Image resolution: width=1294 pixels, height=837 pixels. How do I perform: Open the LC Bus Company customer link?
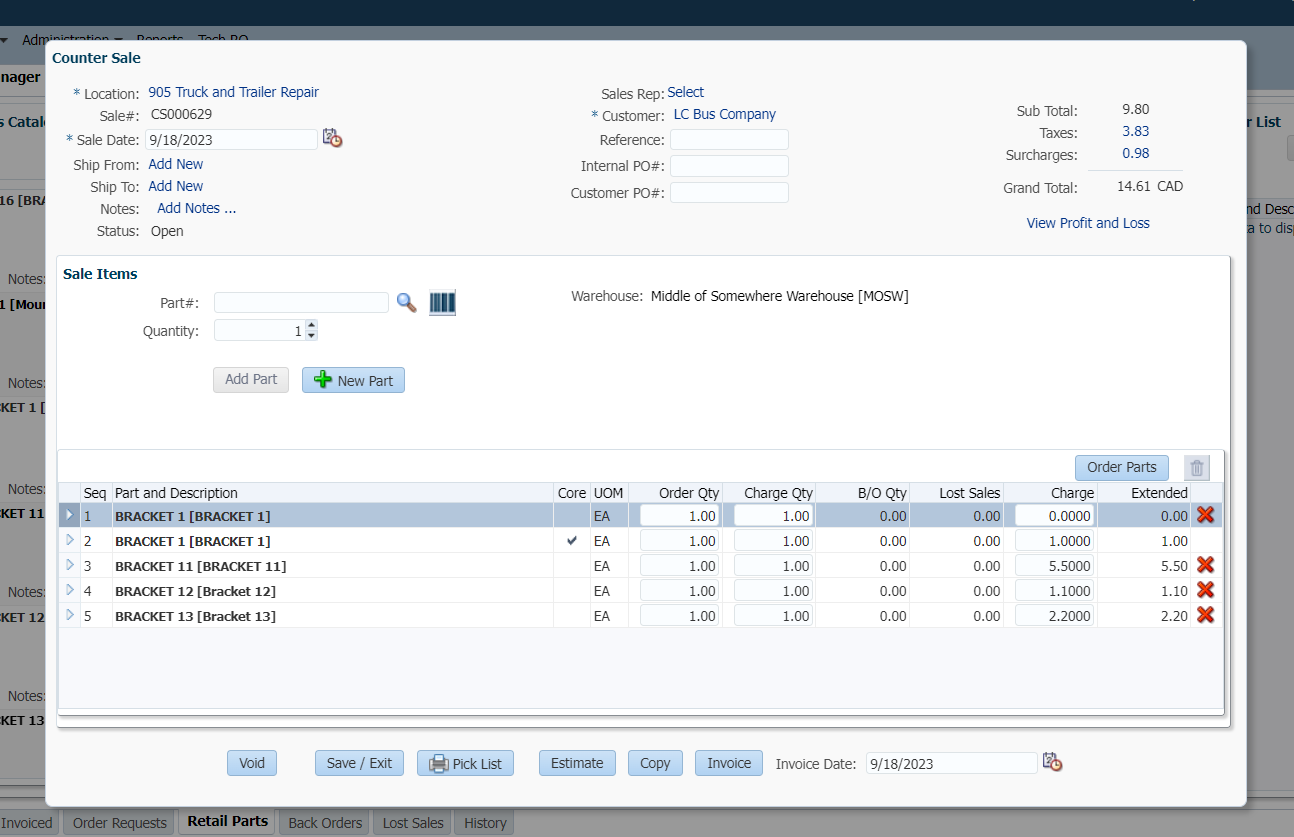pyautogui.click(x=724, y=114)
